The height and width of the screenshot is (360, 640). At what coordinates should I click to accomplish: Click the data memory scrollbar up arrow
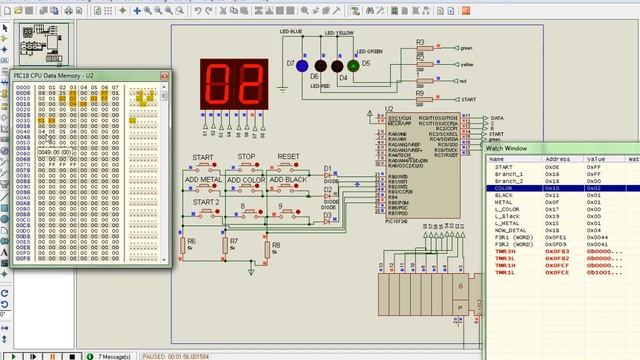pos(164,87)
